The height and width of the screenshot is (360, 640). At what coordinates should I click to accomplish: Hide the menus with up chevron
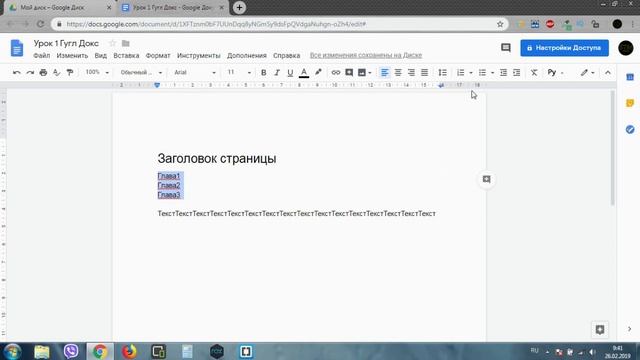[x=608, y=73]
